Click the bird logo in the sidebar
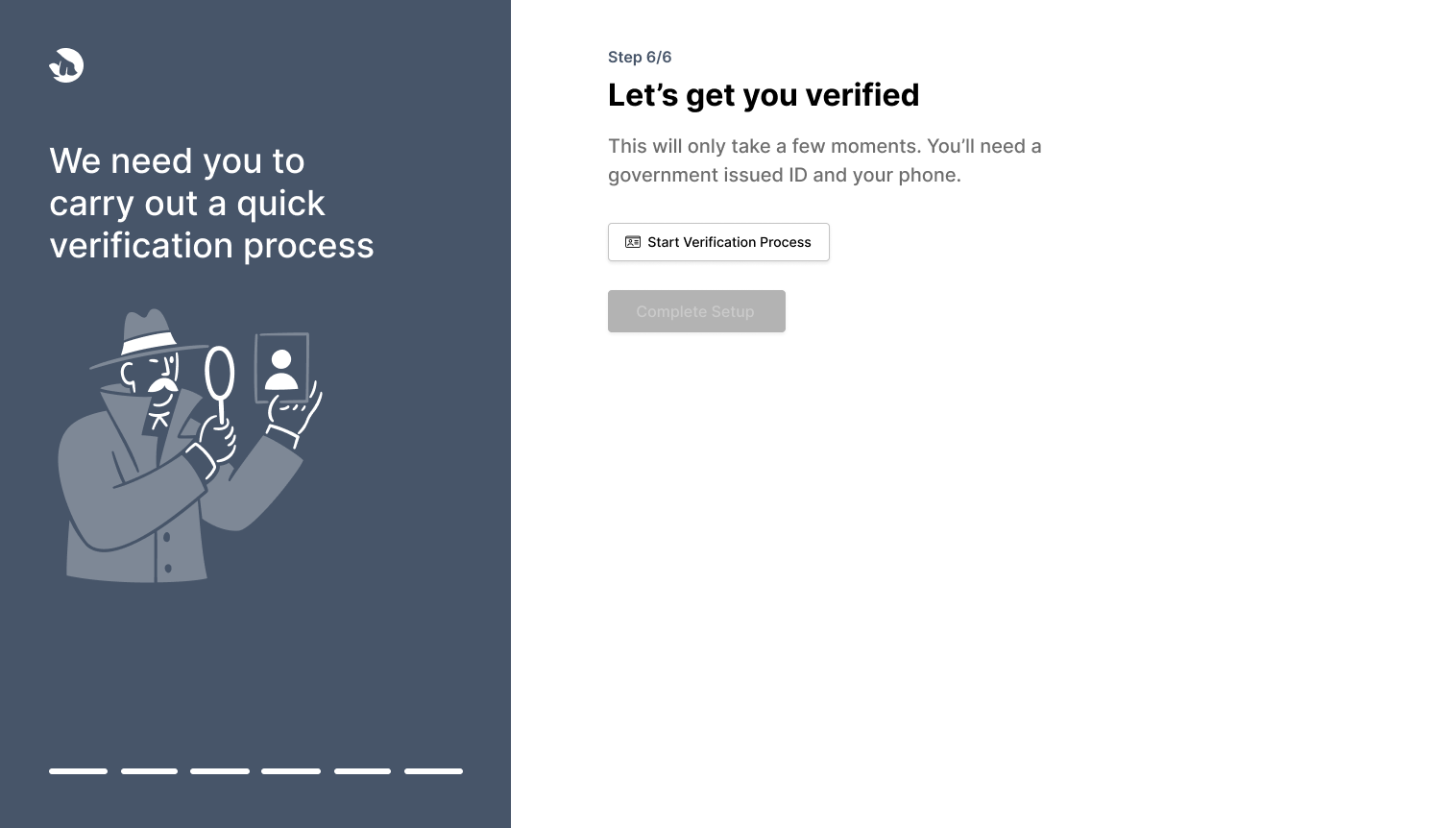Screen dimensions: 1456x828 coord(66,65)
